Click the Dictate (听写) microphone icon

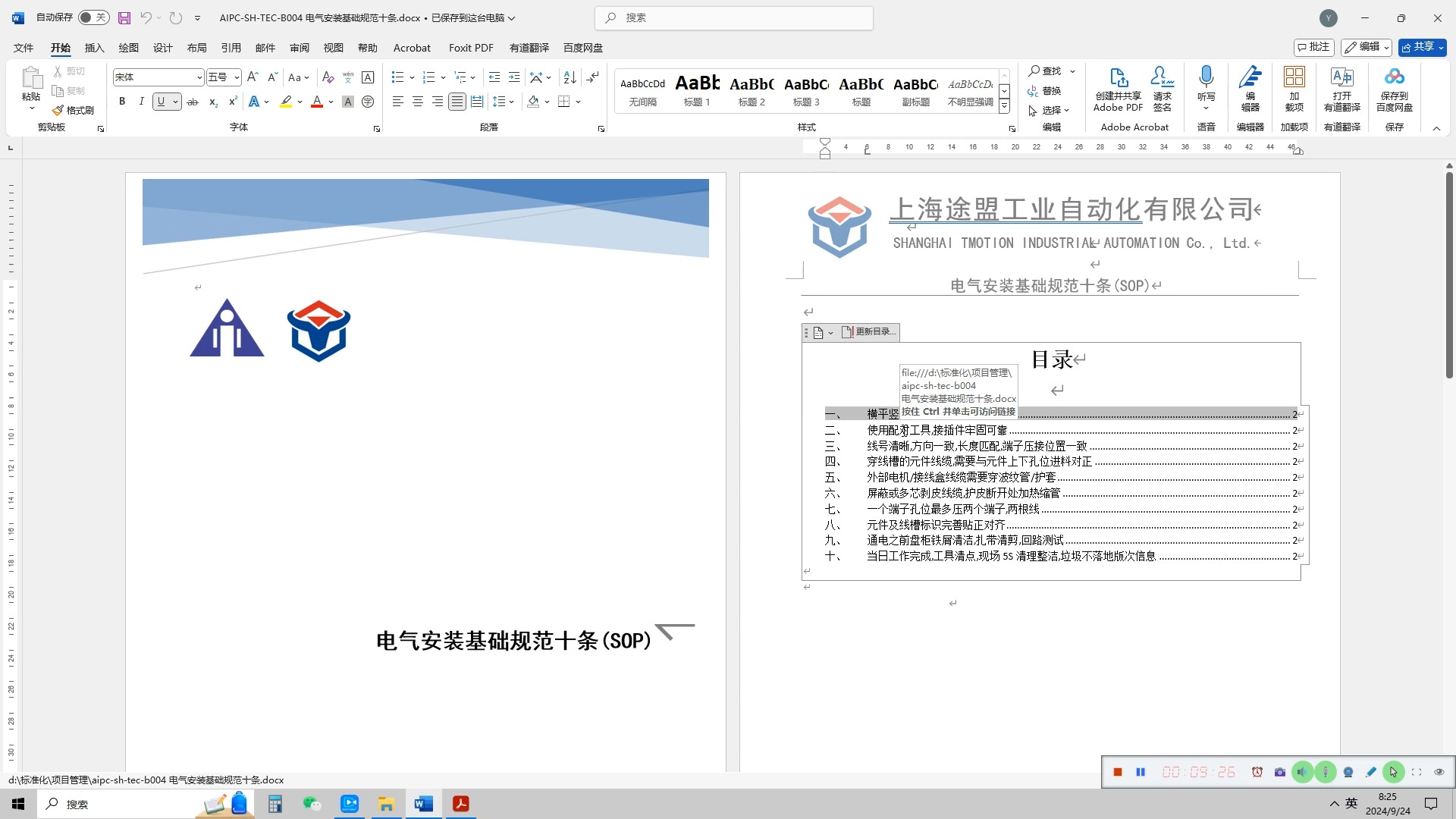pyautogui.click(x=1206, y=77)
